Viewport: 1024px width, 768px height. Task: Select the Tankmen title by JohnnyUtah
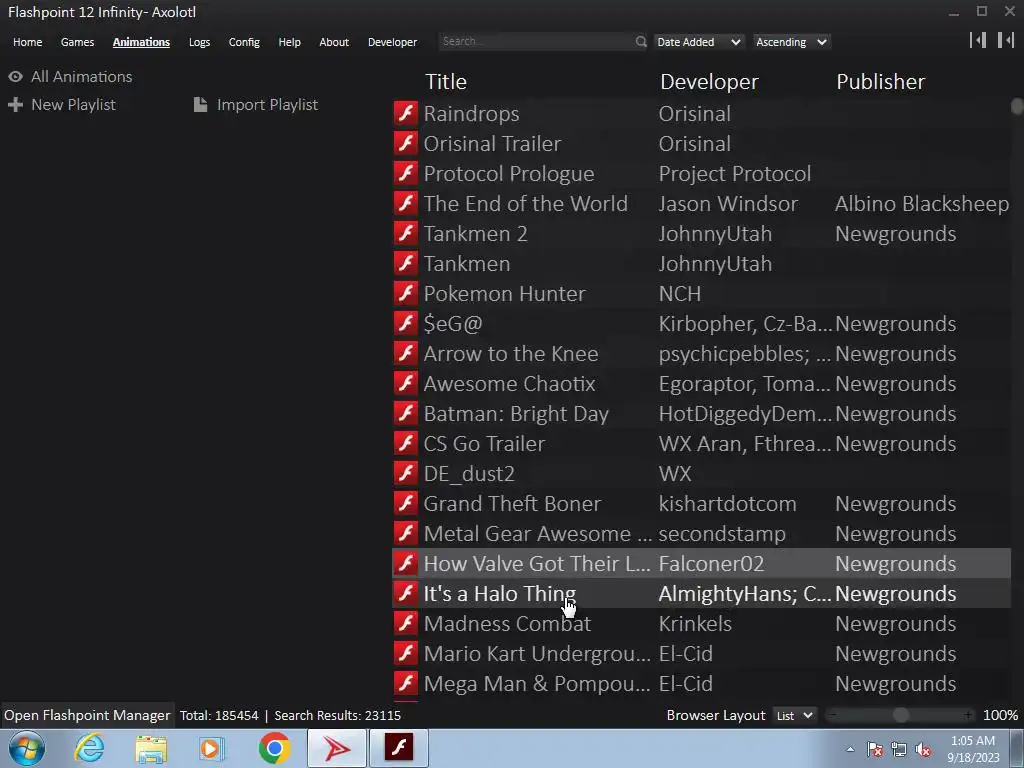click(467, 264)
